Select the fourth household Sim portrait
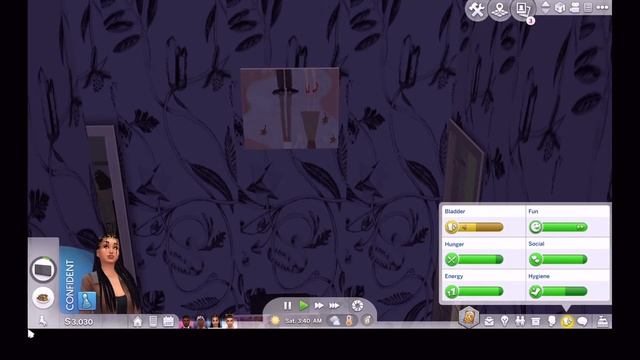The height and width of the screenshot is (360, 640). [x=229, y=322]
